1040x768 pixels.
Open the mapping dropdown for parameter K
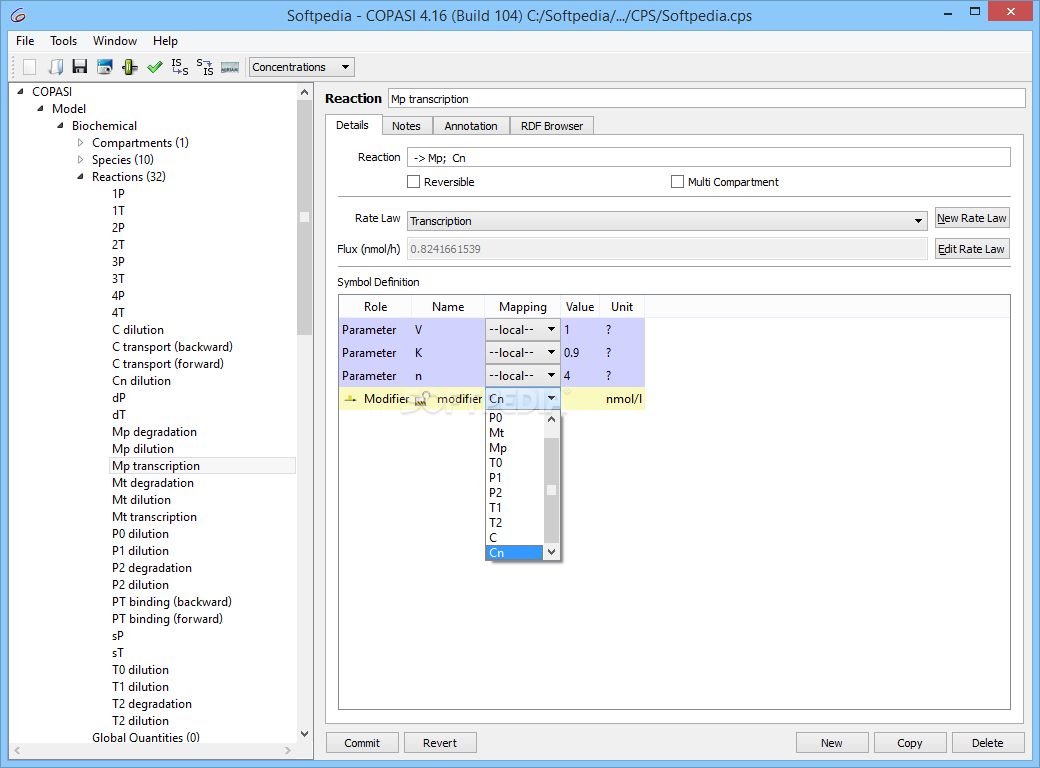pyautogui.click(x=523, y=353)
